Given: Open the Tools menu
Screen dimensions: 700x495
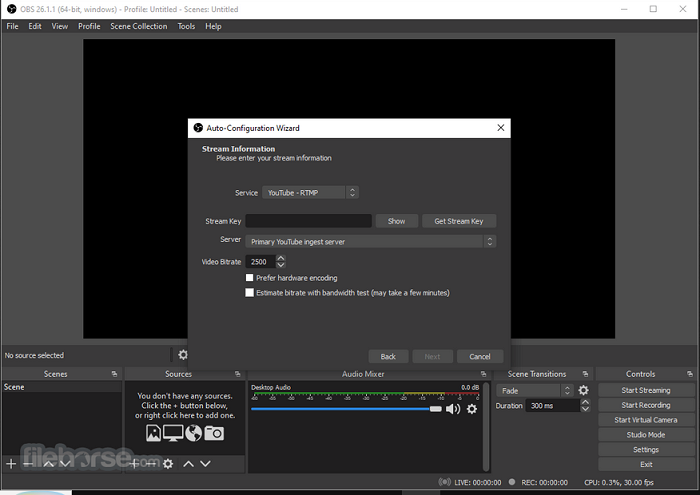Looking at the screenshot, I should tap(186, 26).
